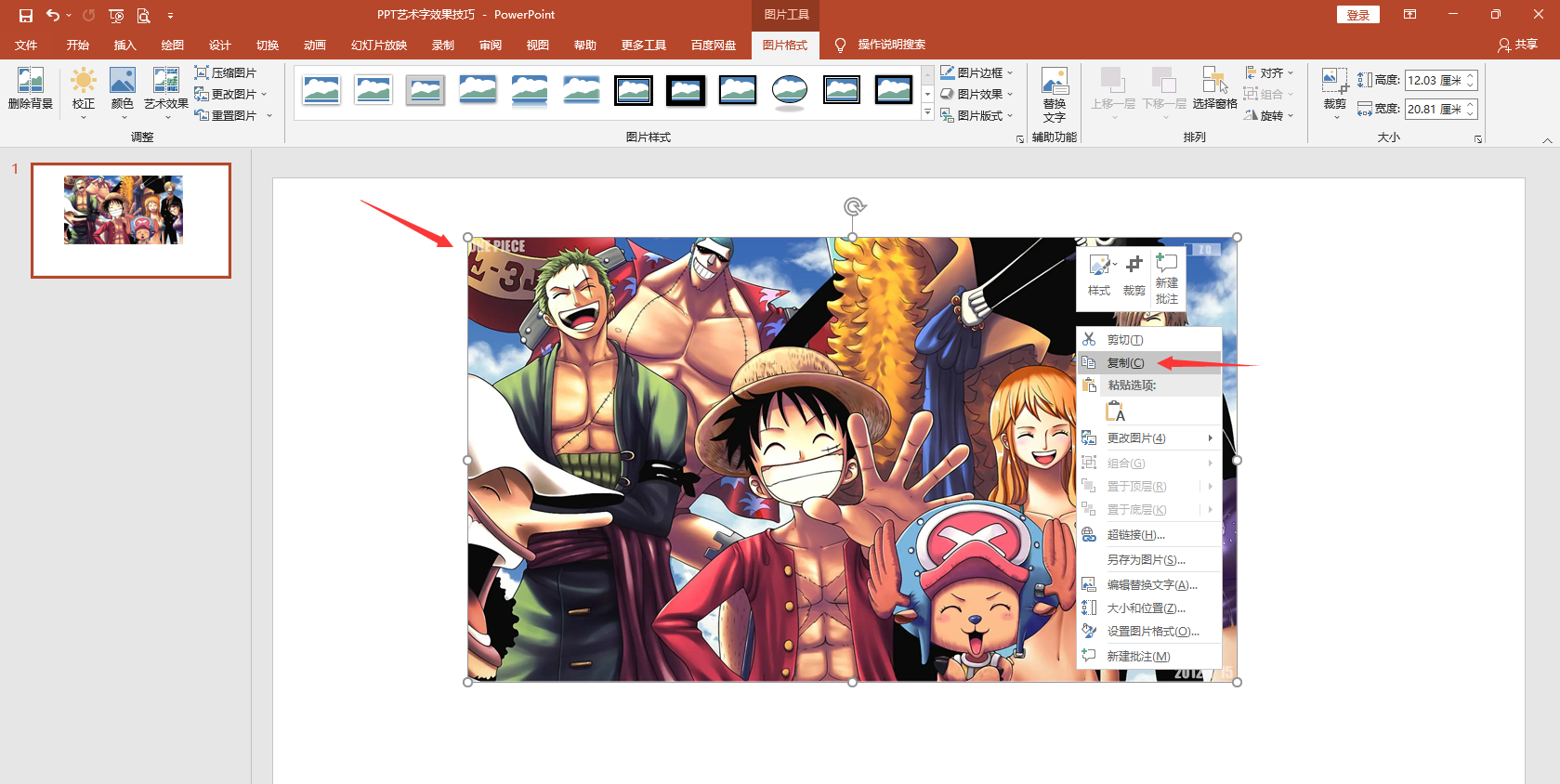Collapse the ribbon with the chevron
The image size is (1560, 784).
pyautogui.click(x=1547, y=140)
